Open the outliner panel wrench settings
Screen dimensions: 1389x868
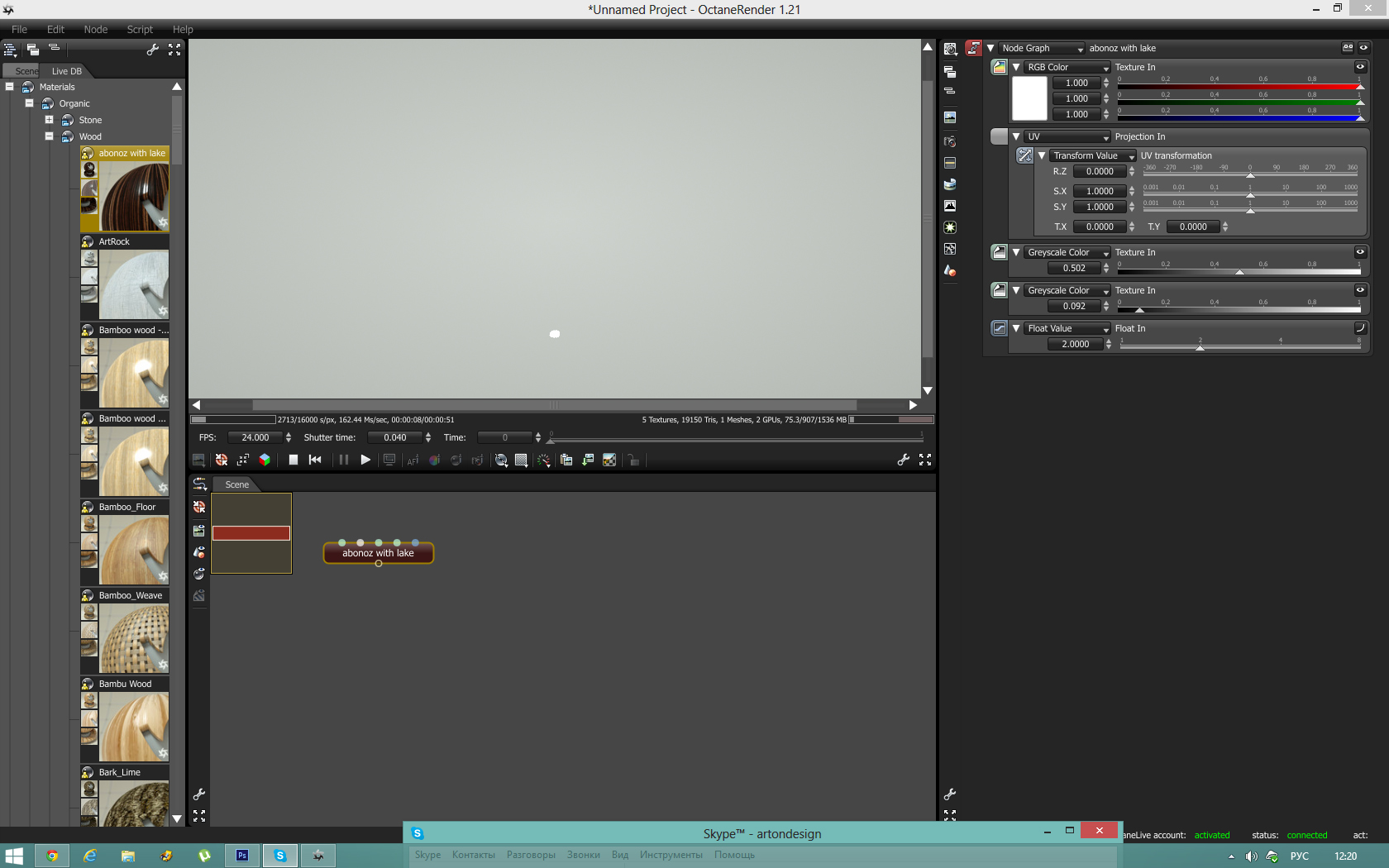pyautogui.click(x=153, y=50)
